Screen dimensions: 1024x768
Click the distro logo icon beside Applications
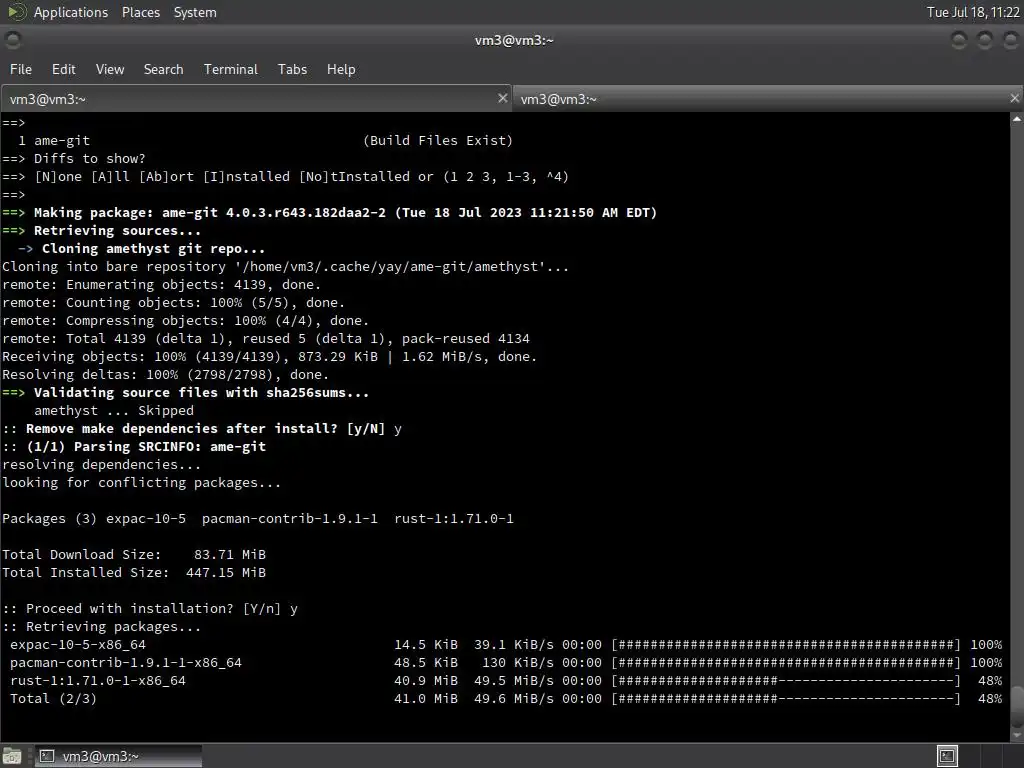[16, 12]
